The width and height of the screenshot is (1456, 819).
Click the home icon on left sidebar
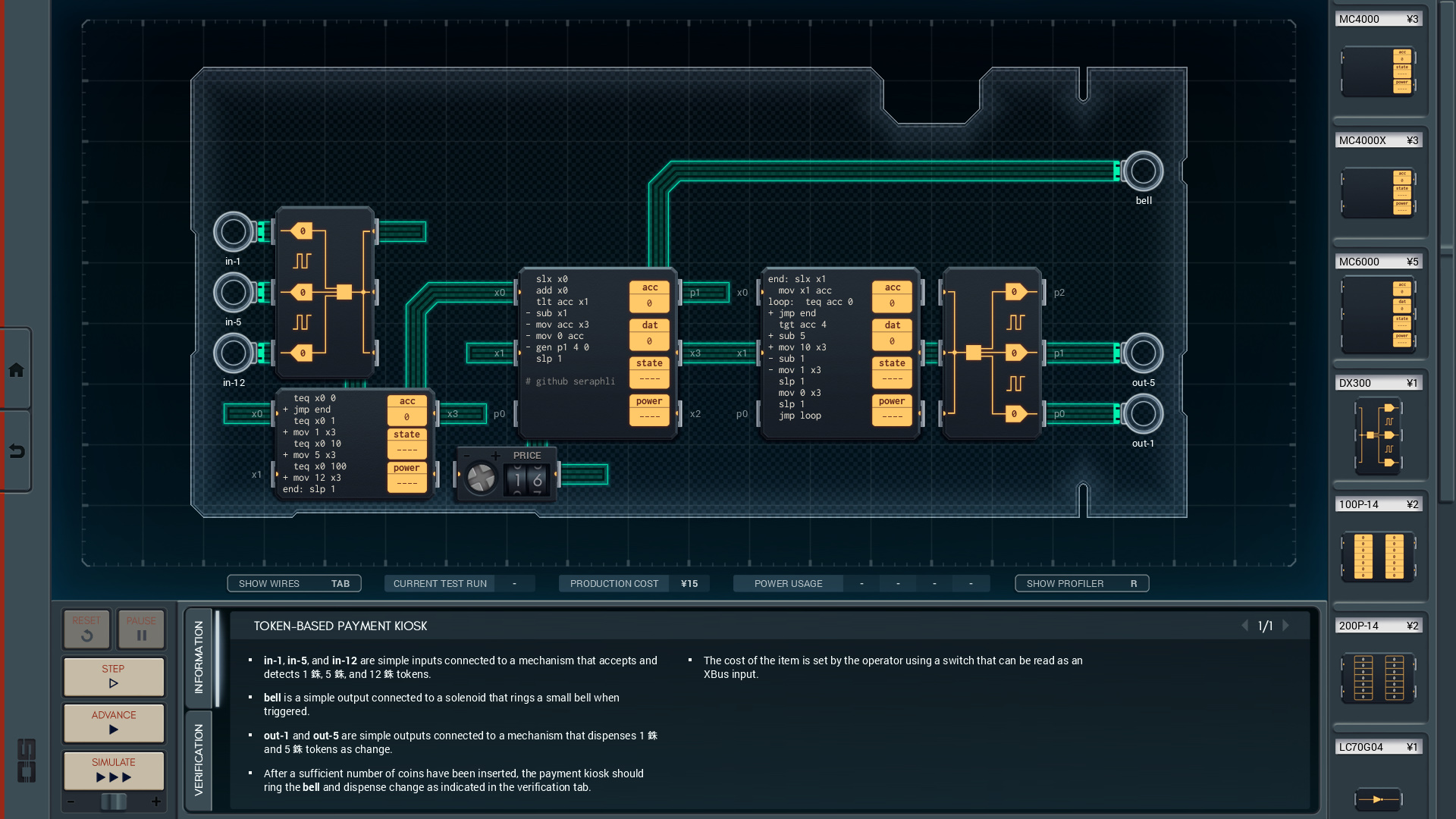(x=16, y=370)
